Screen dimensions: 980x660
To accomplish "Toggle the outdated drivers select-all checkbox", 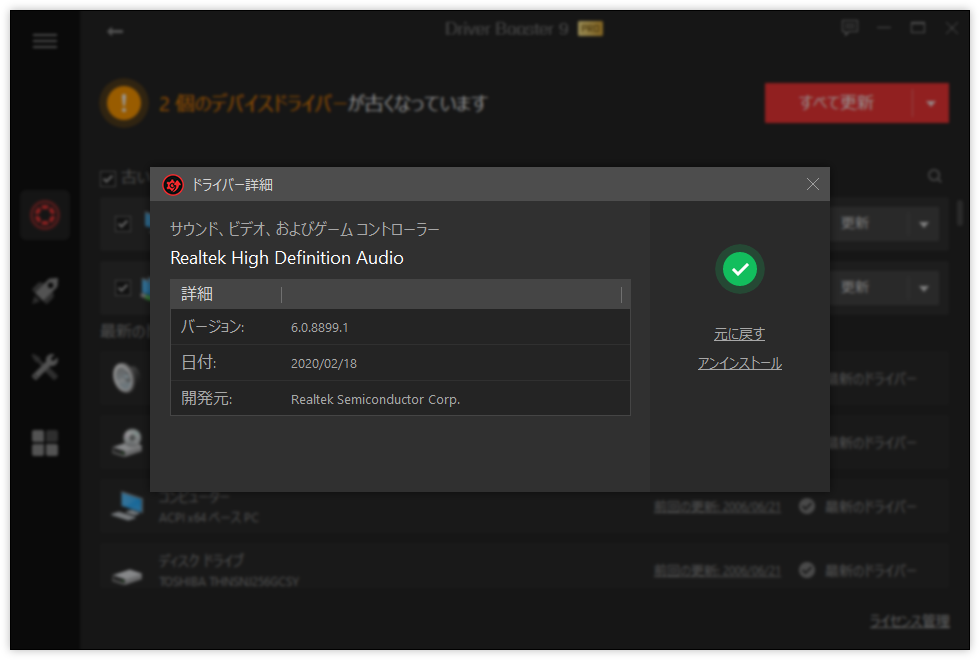I will pyautogui.click(x=108, y=179).
